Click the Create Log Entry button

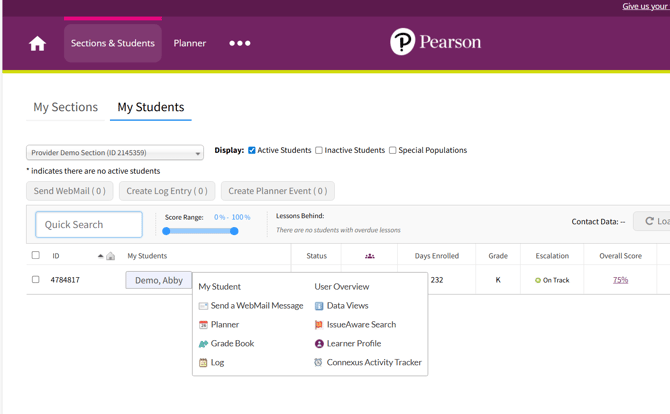[167, 191]
